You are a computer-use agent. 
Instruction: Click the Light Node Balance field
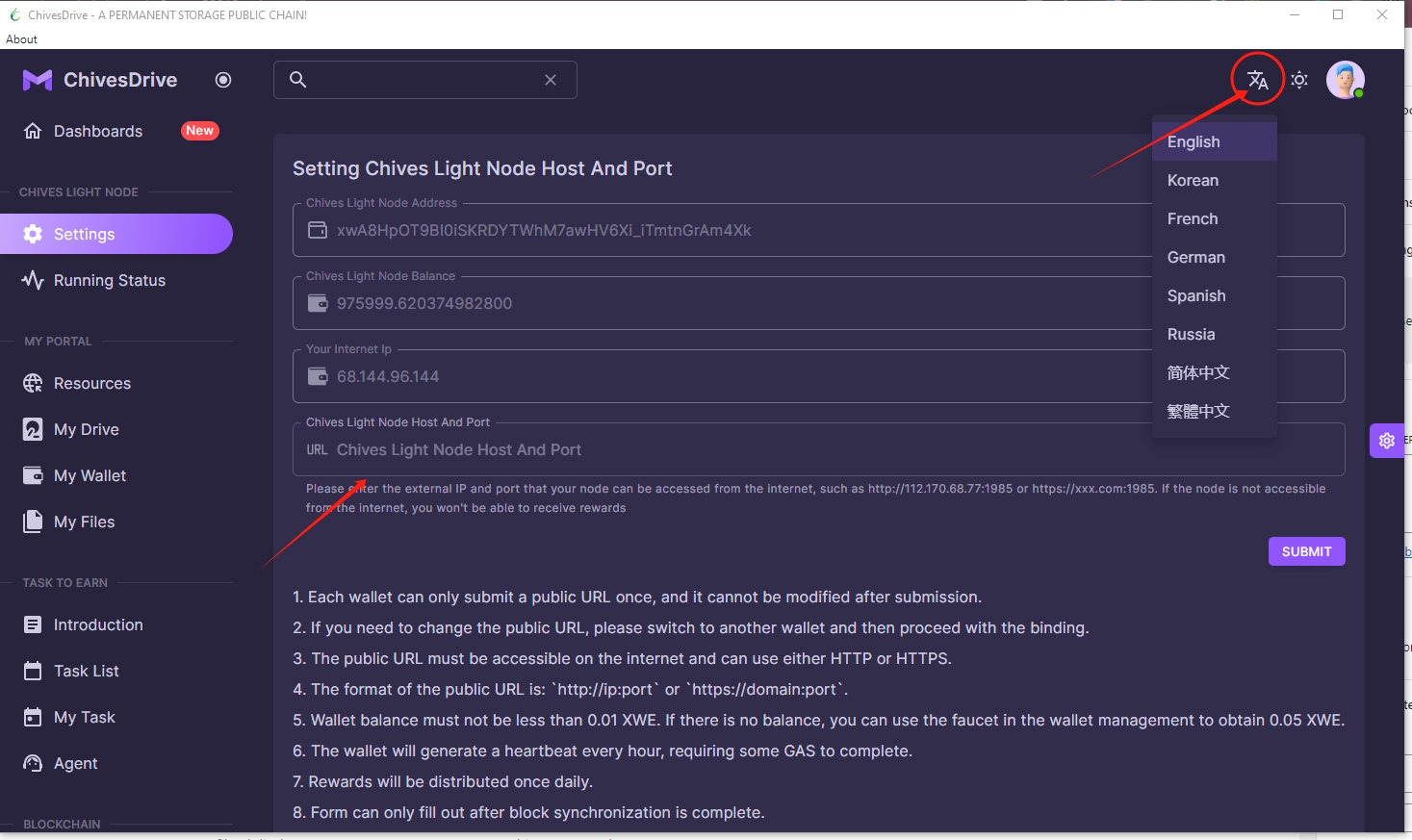click(818, 303)
